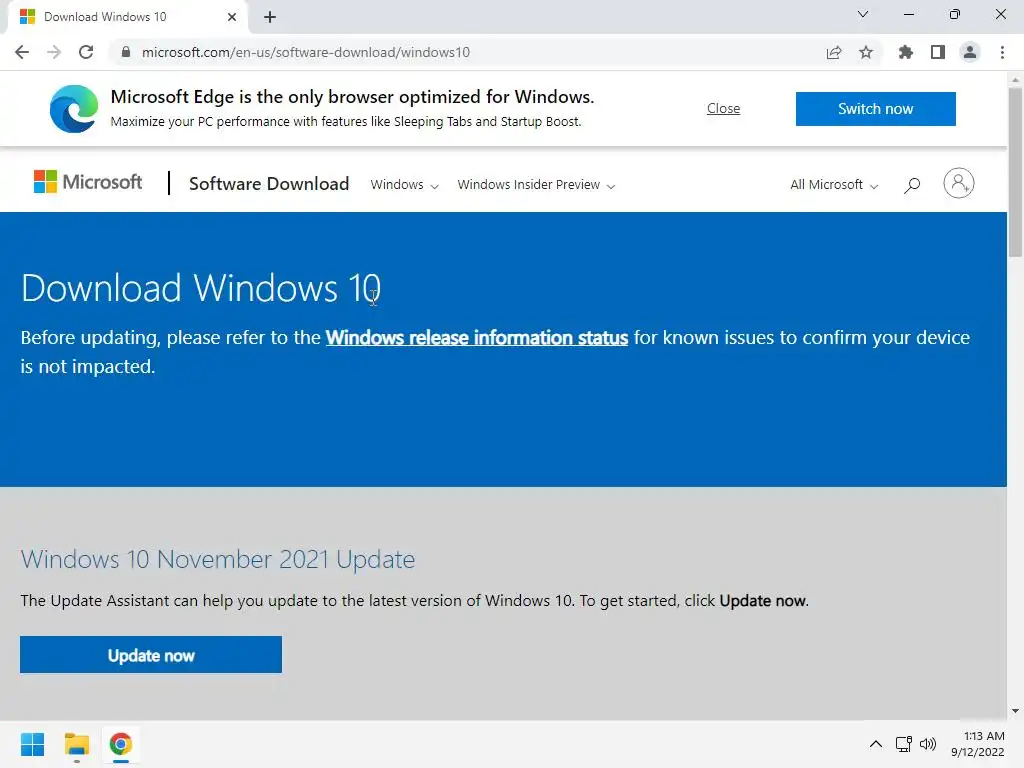Reload the current page
The width and height of the screenshot is (1024, 768).
86,52
